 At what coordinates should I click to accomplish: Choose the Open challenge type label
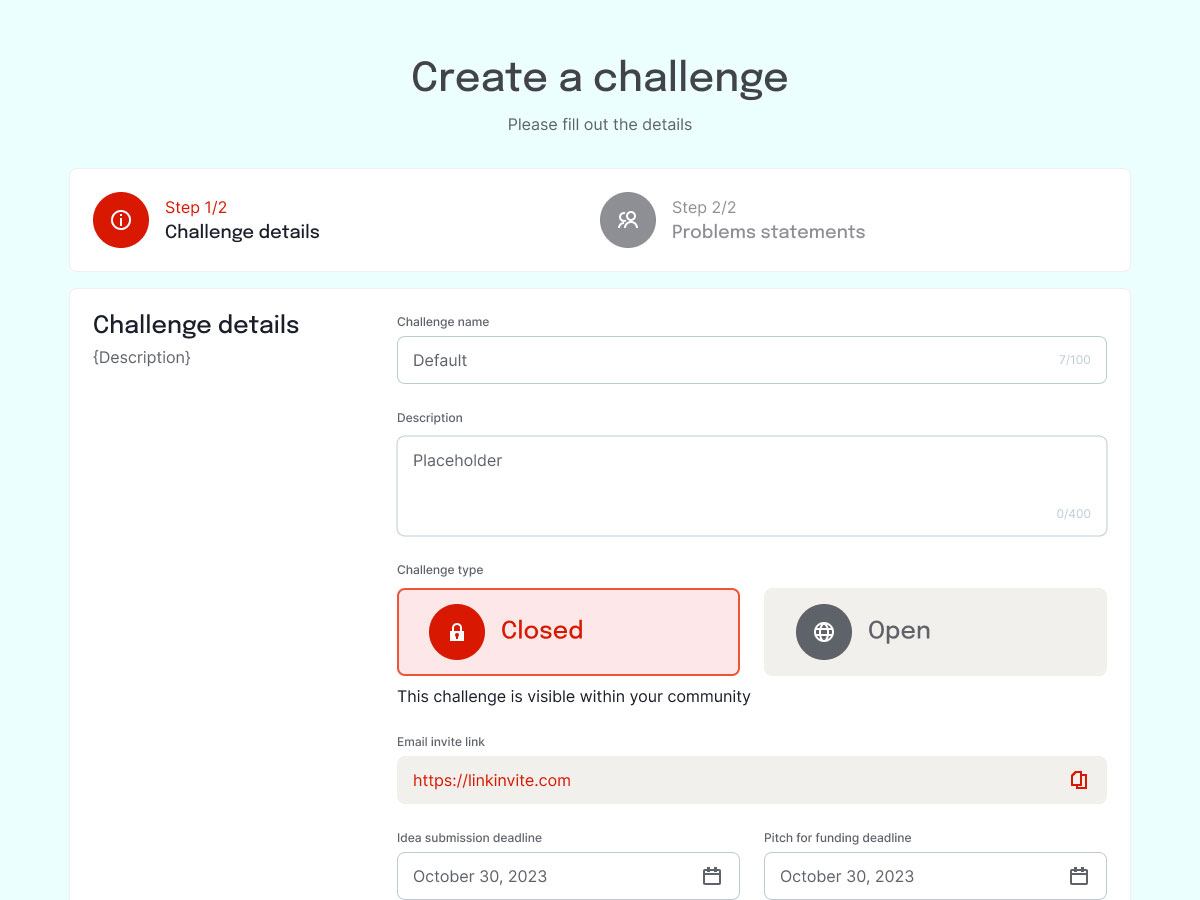click(899, 630)
